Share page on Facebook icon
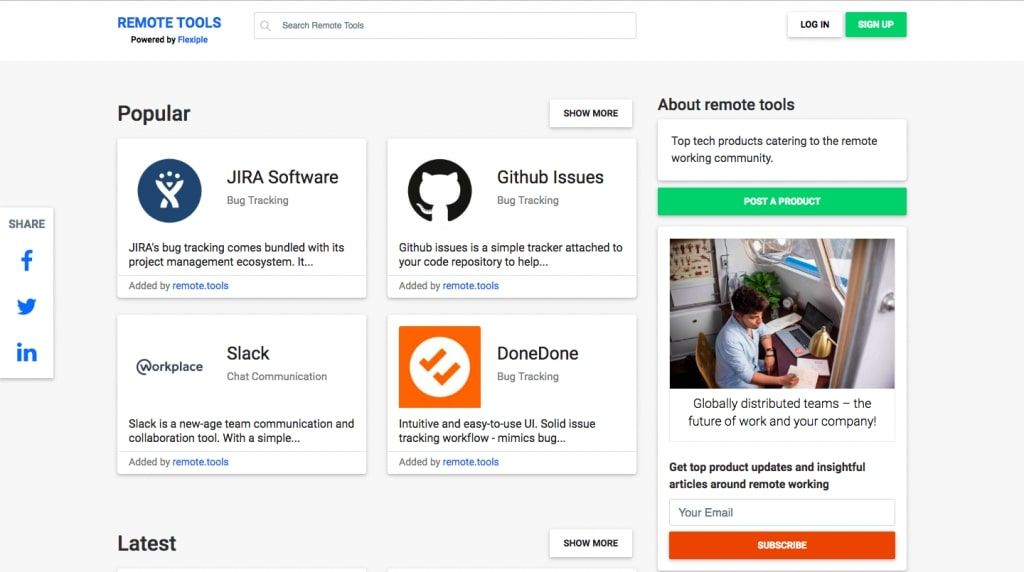1024x572 pixels. click(x=27, y=261)
